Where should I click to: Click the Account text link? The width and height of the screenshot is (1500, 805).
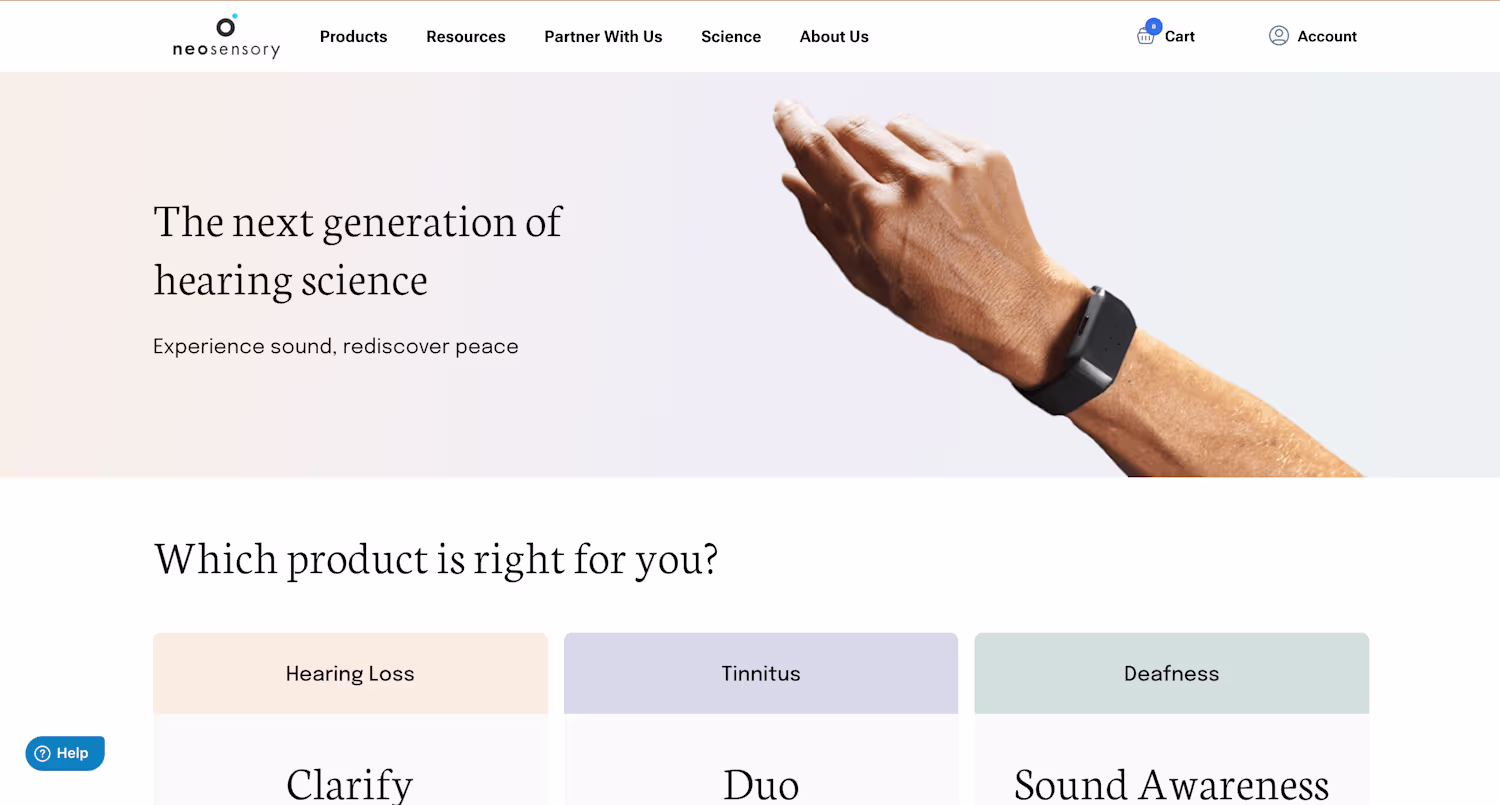coord(1326,37)
